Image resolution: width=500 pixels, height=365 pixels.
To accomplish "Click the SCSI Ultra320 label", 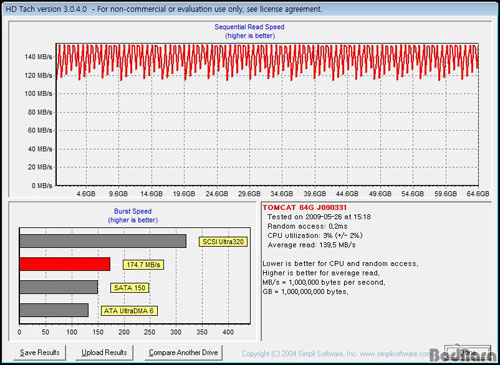I will point(223,242).
